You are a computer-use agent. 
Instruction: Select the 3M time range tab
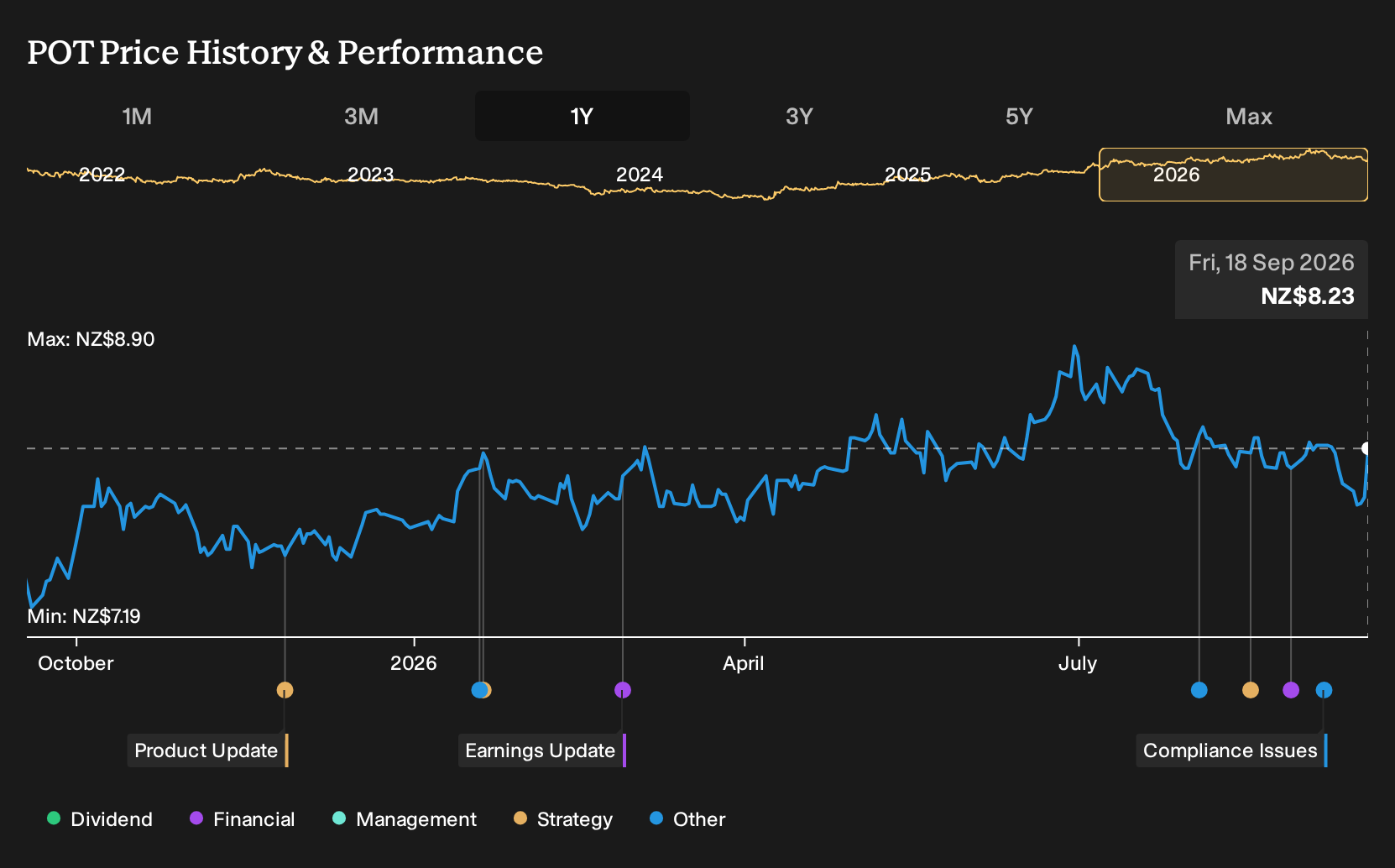(361, 116)
